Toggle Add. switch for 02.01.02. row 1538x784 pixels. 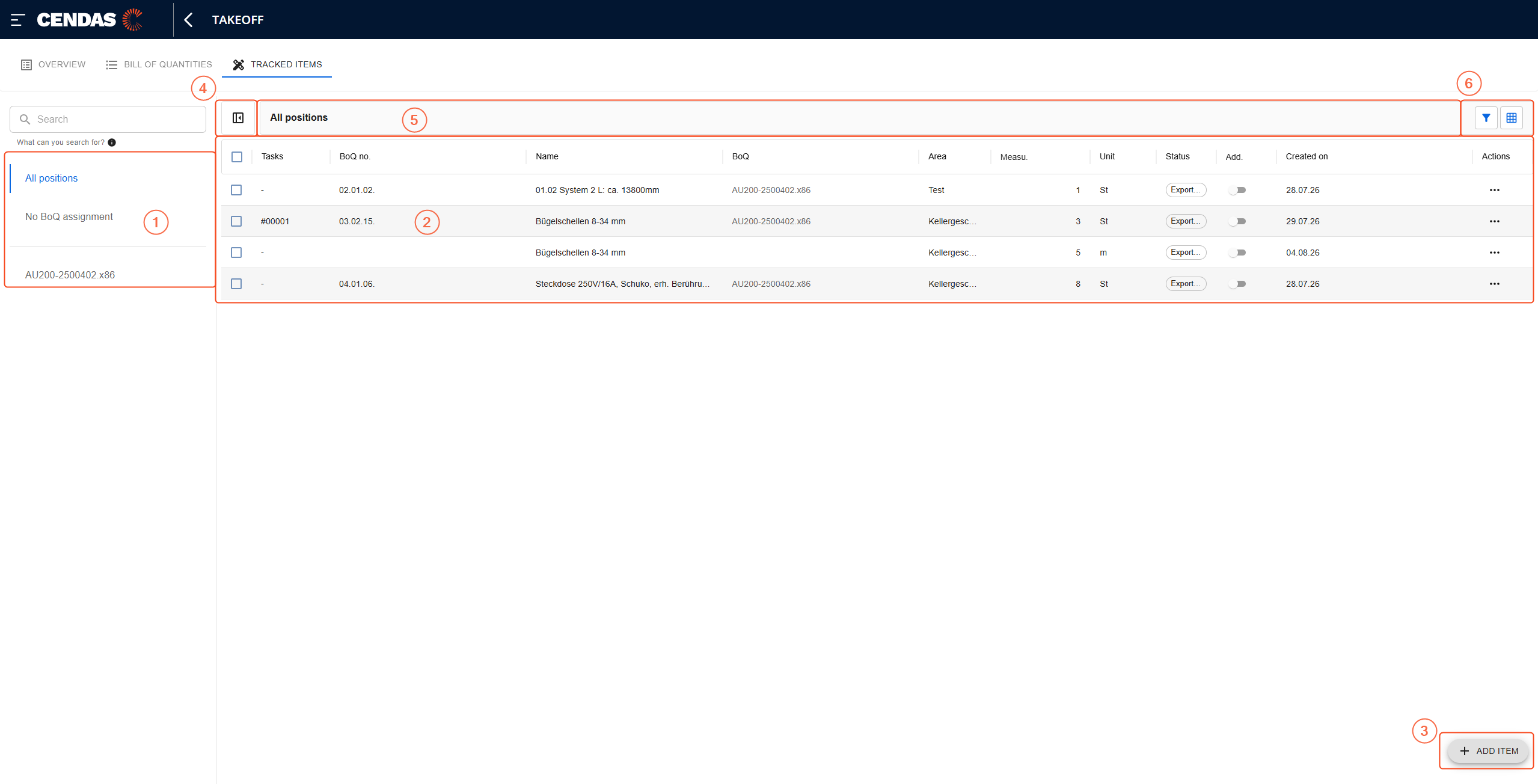pyautogui.click(x=1237, y=190)
